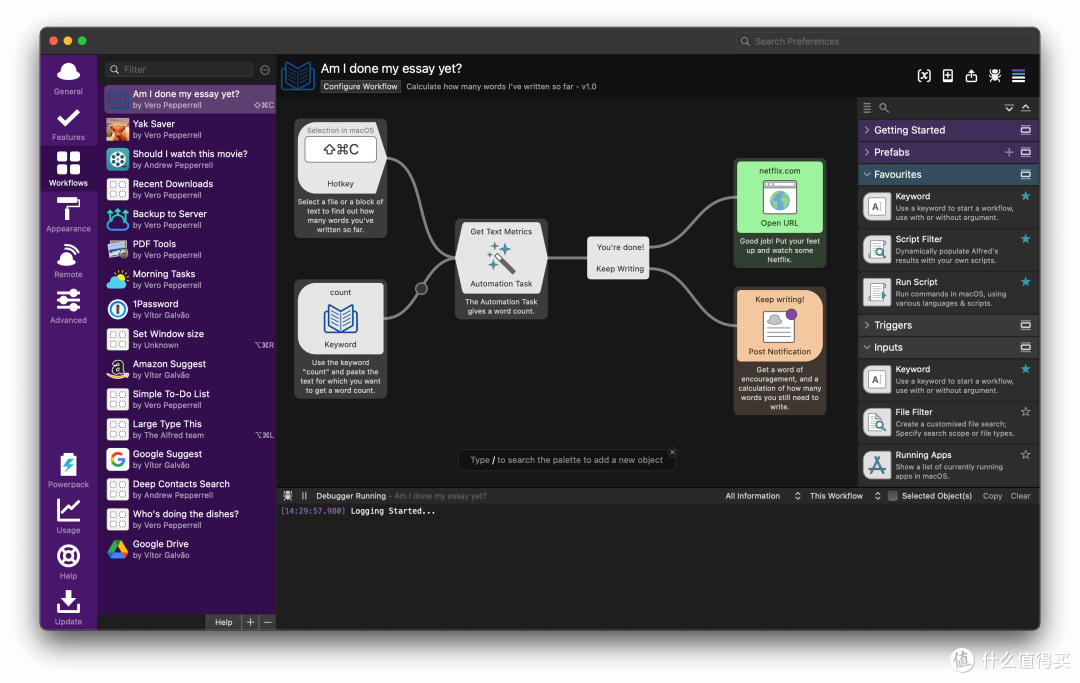Clear the debugger log
The width and height of the screenshot is (1080, 683).
[1020, 496]
